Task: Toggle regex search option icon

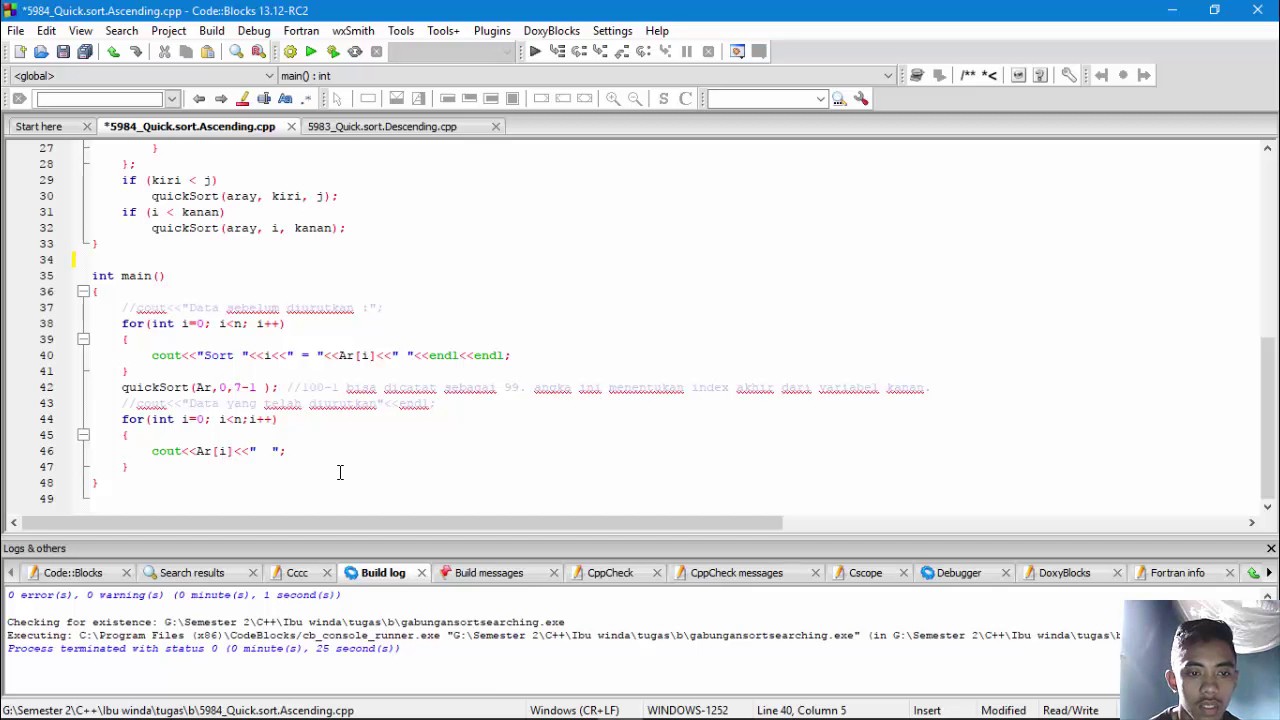Action: pos(307,98)
